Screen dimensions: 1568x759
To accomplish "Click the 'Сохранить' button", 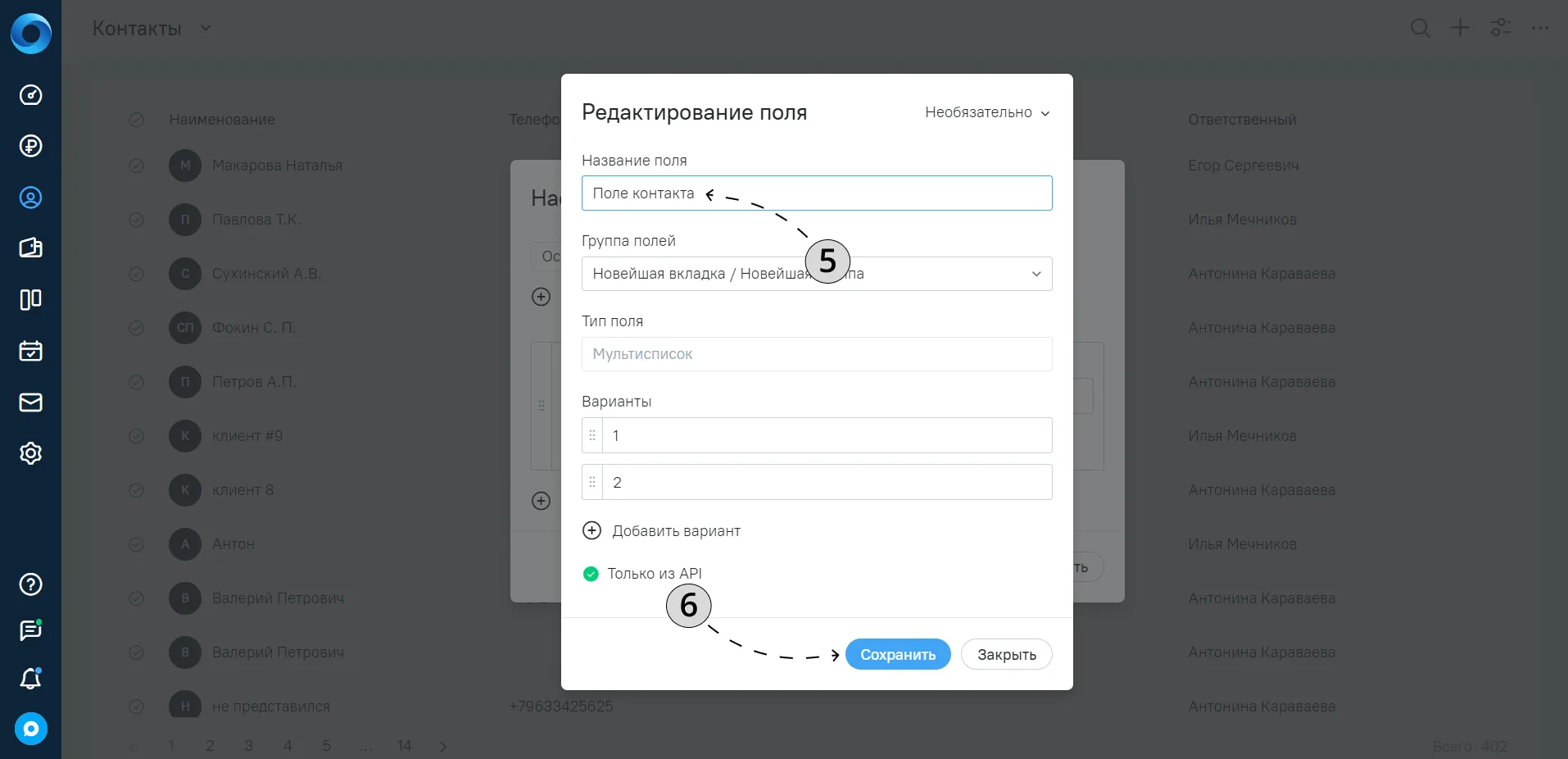I will 898,654.
